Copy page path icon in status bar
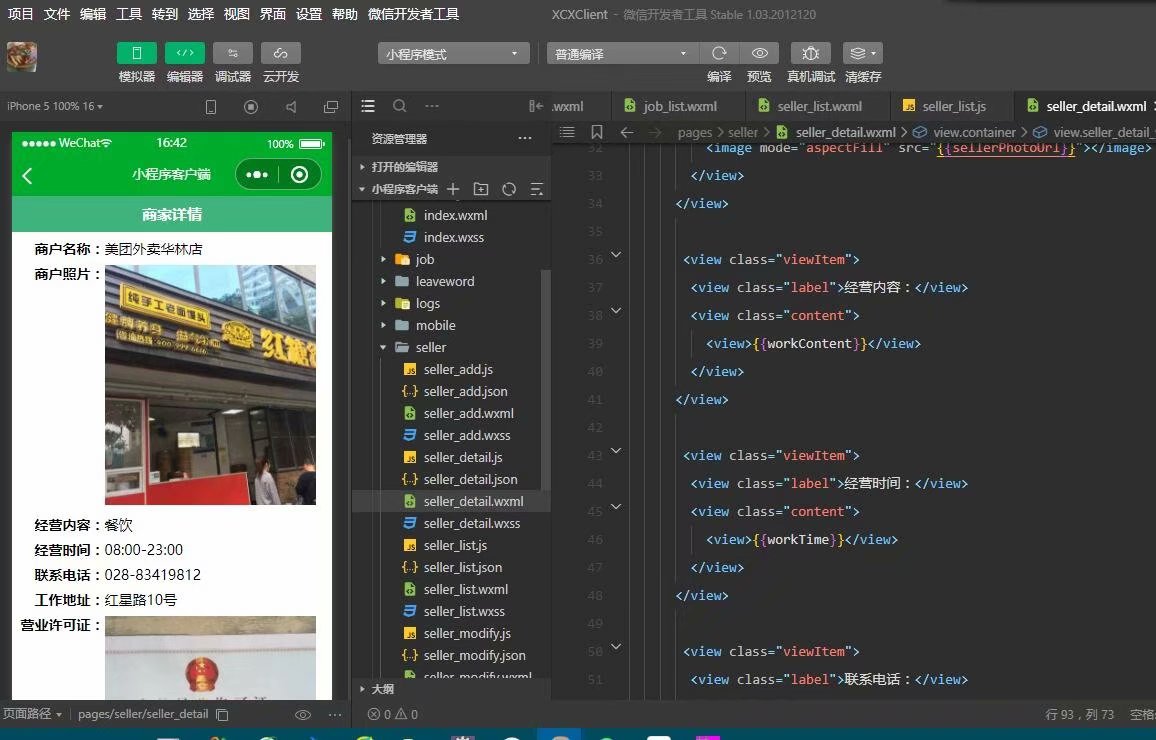 pyautogui.click(x=222, y=714)
